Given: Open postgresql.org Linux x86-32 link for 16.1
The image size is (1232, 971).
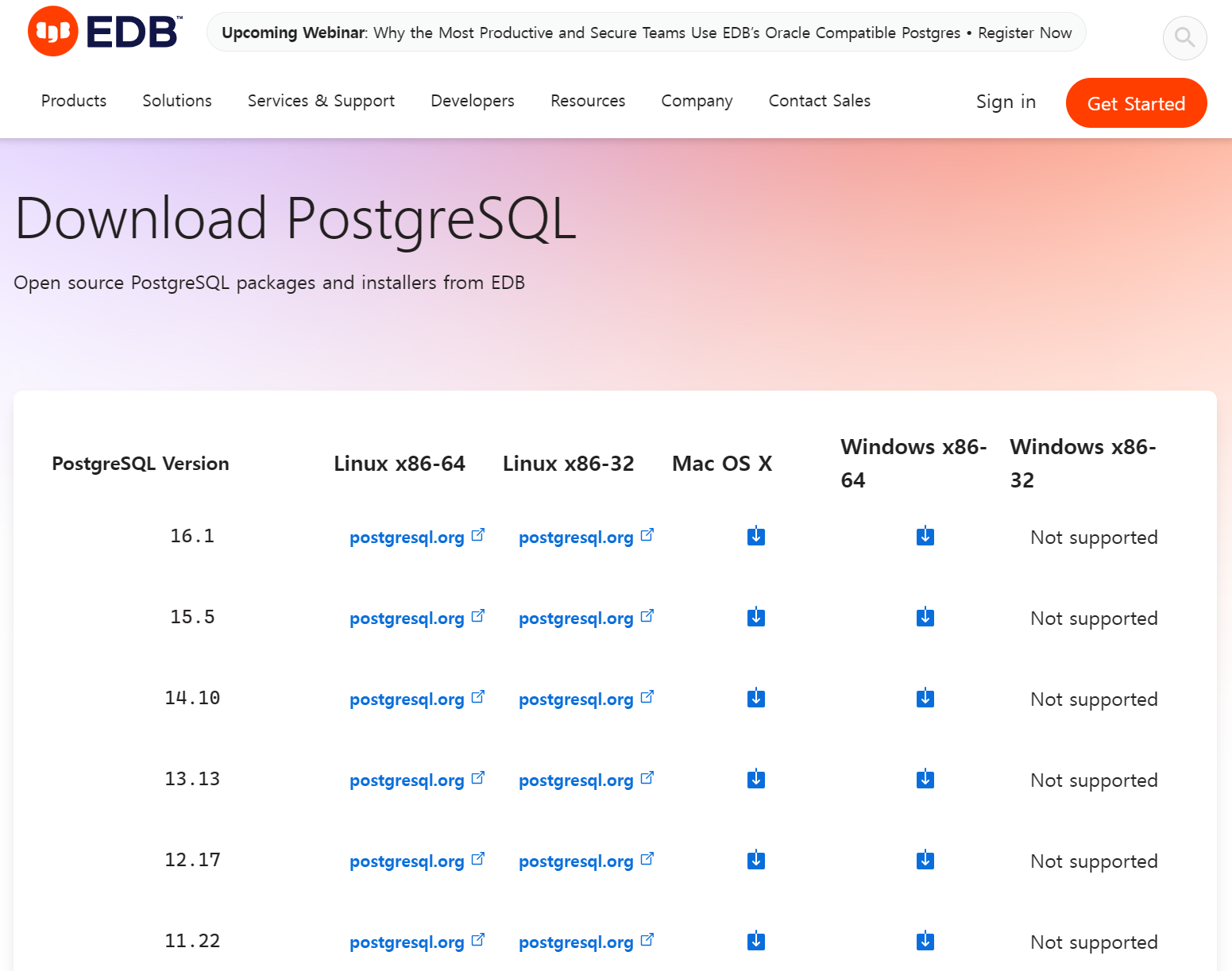Looking at the screenshot, I should click(x=586, y=538).
